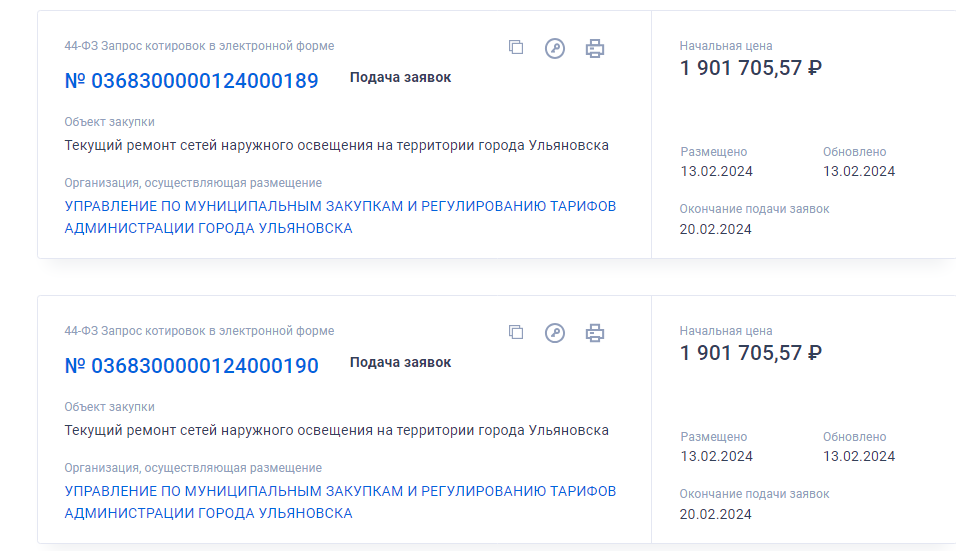Click submission deadline 20.02.2024 in first card
Screen dimensions: 956x551
715,229
